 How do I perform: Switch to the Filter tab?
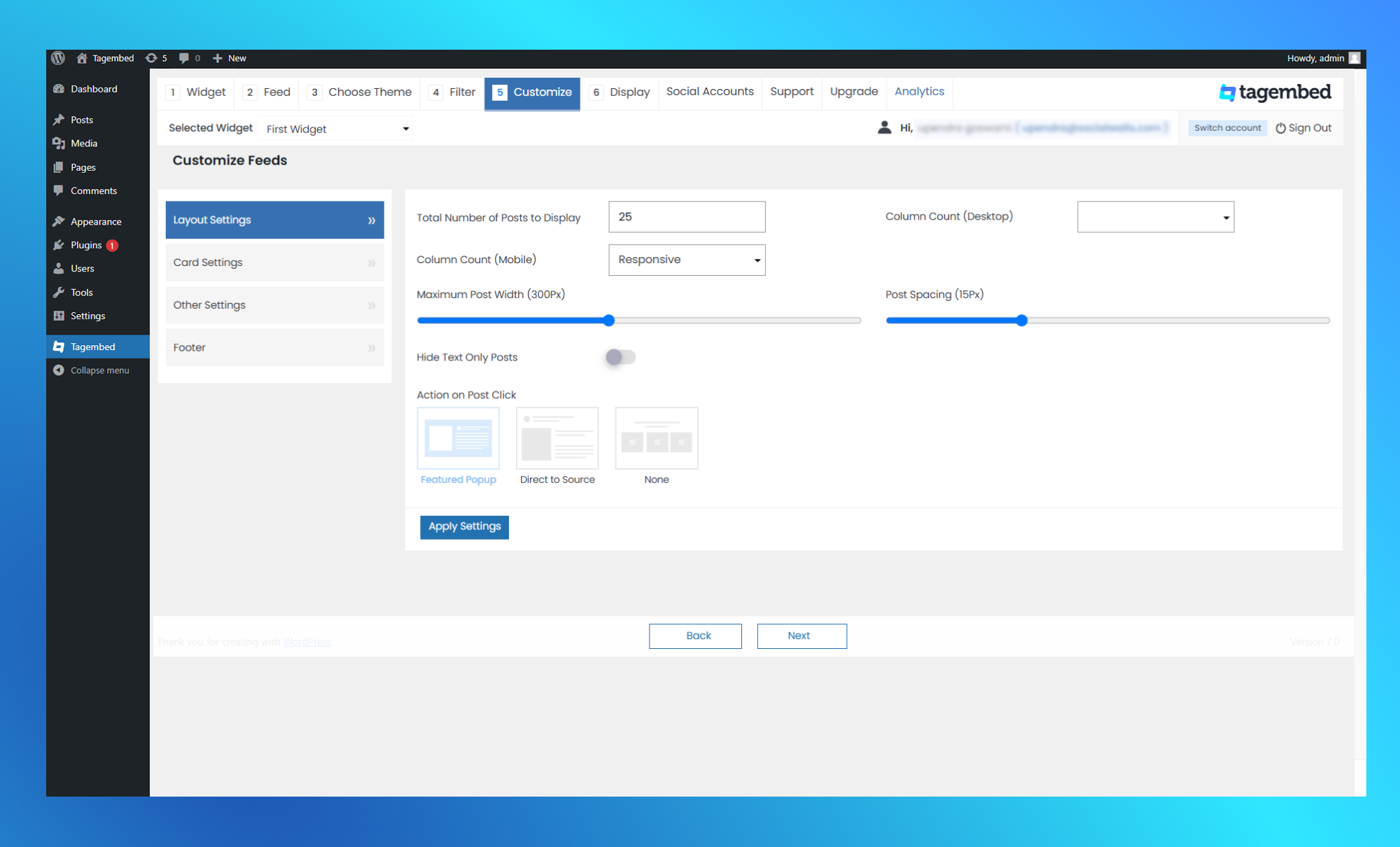coord(452,92)
